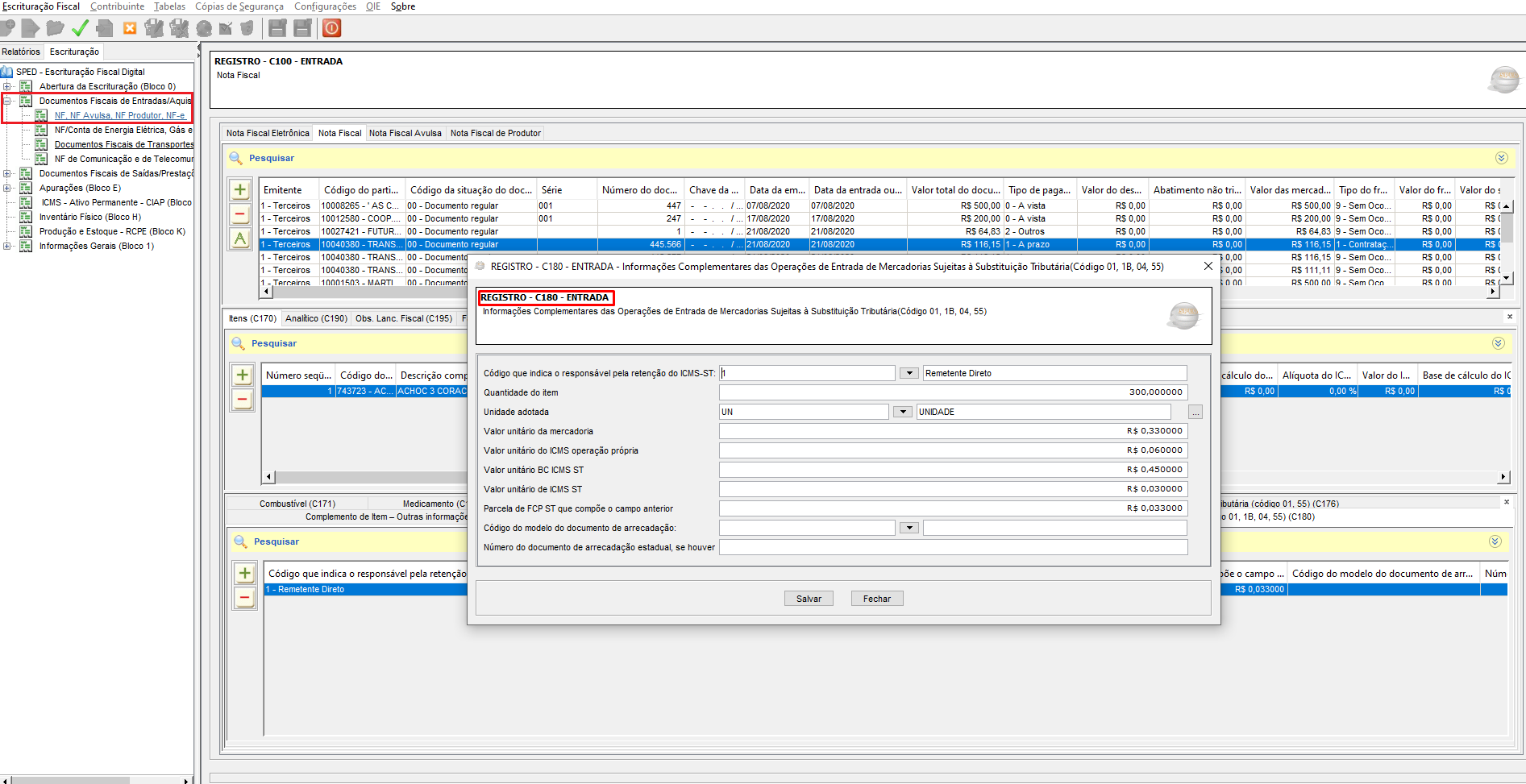Open the Unidade adotada dropdown arrow
This screenshot has height=784, width=1526.
(x=902, y=412)
